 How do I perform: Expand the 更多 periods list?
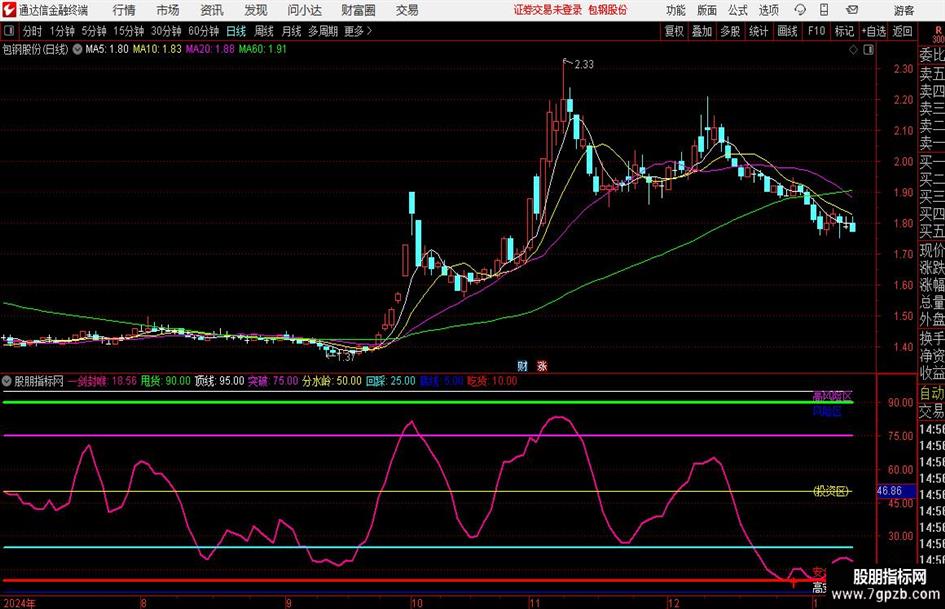358,31
